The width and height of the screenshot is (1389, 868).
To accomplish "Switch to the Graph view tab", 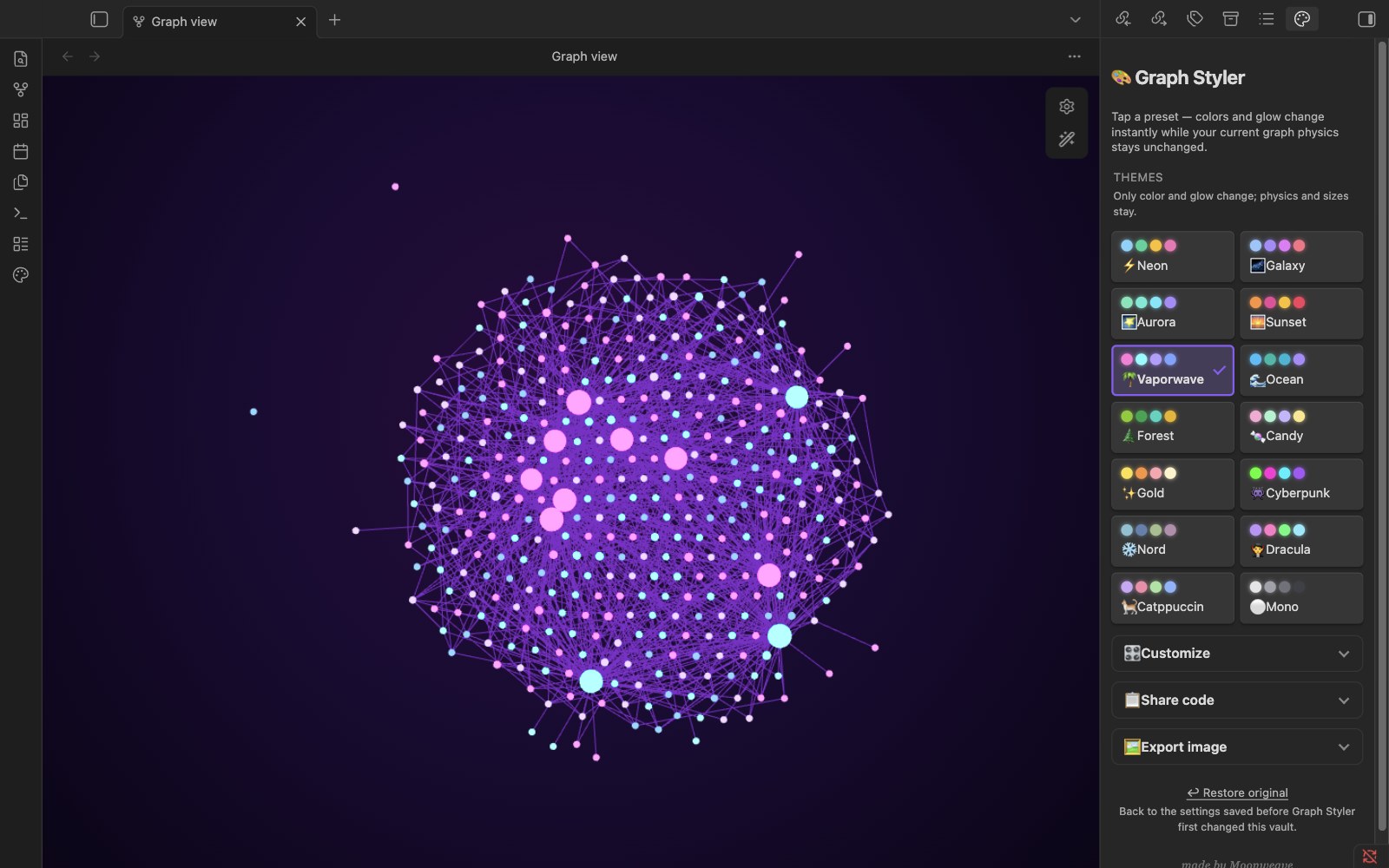I will pyautogui.click(x=220, y=22).
